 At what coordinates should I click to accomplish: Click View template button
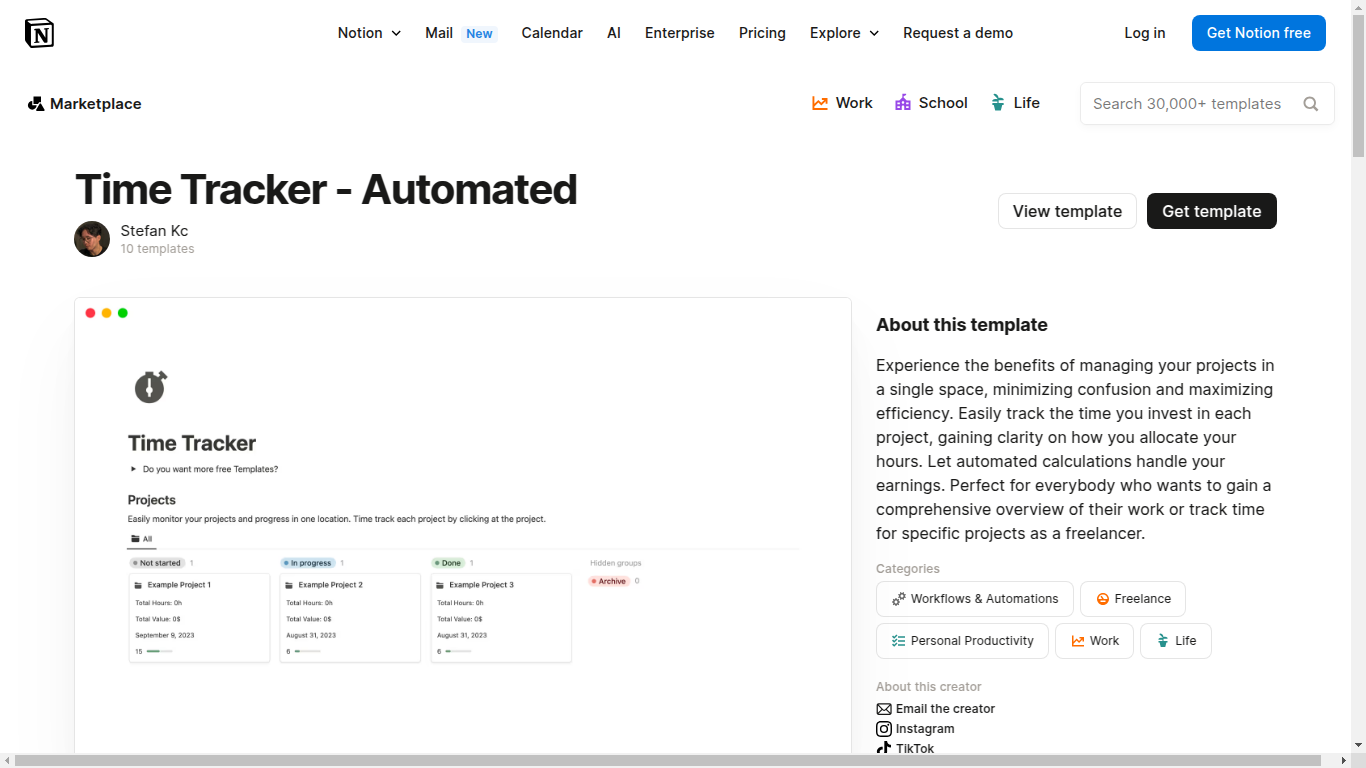[x=1067, y=211]
